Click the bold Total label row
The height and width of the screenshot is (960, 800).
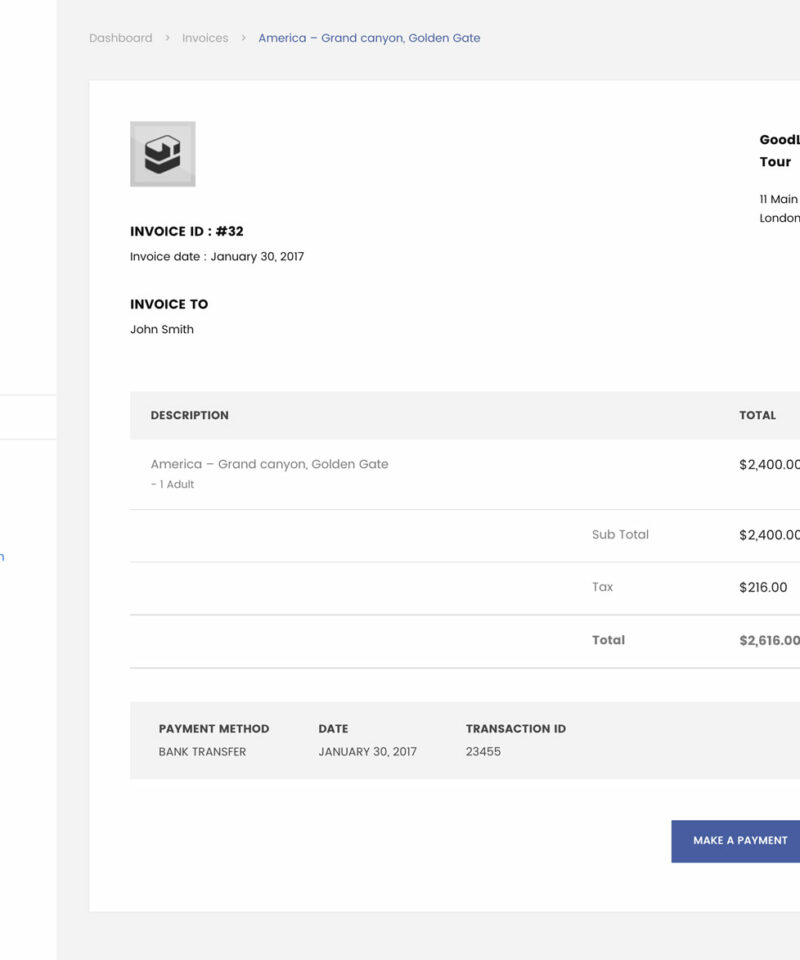pos(608,640)
